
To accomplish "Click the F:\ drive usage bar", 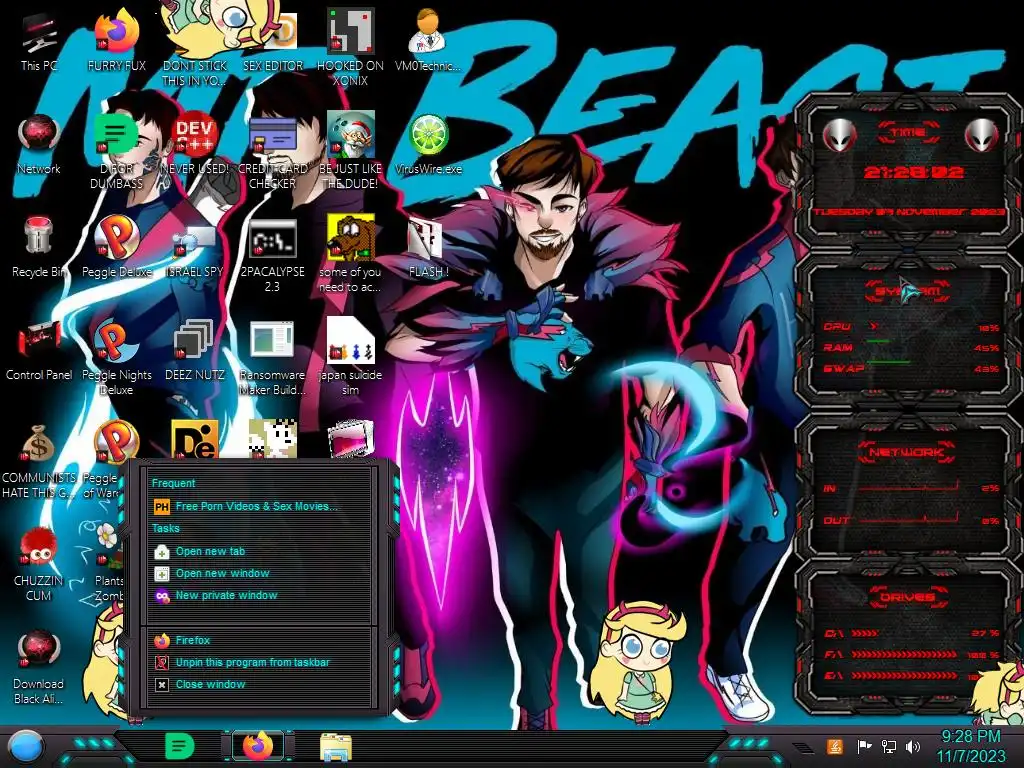I will point(904,654).
